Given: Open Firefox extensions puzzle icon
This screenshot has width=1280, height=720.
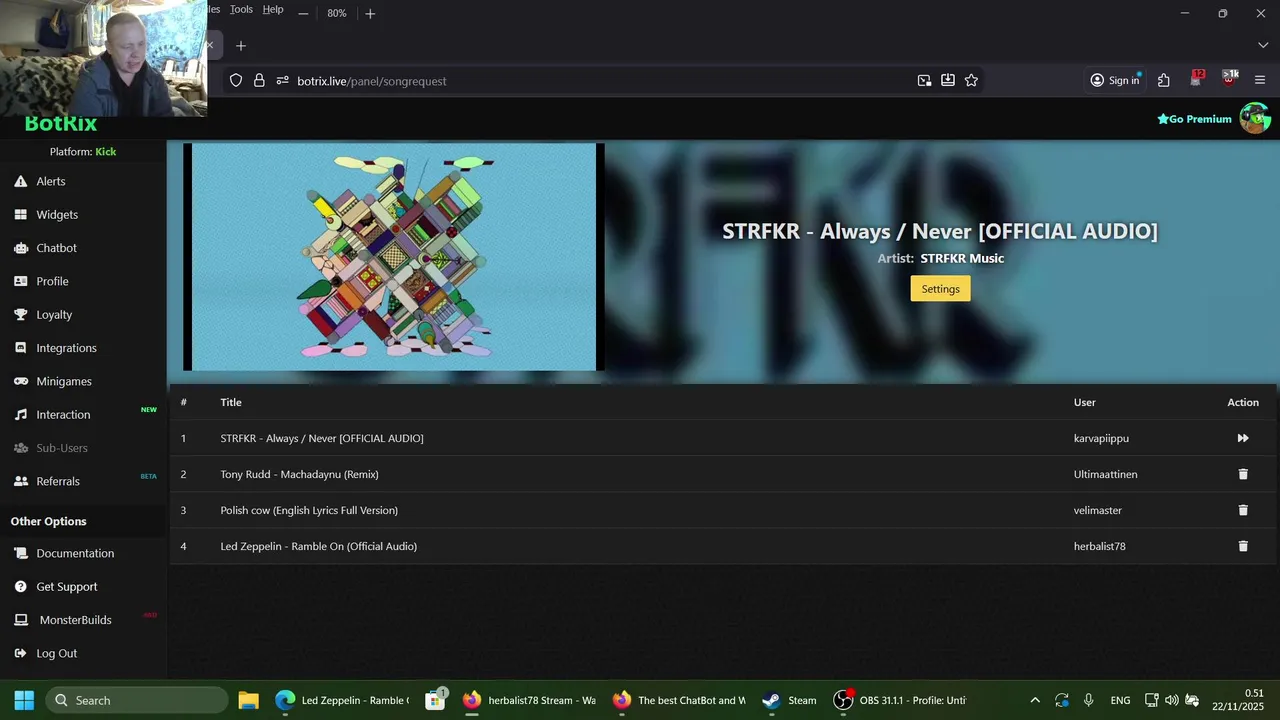Looking at the screenshot, I should pos(1164,81).
